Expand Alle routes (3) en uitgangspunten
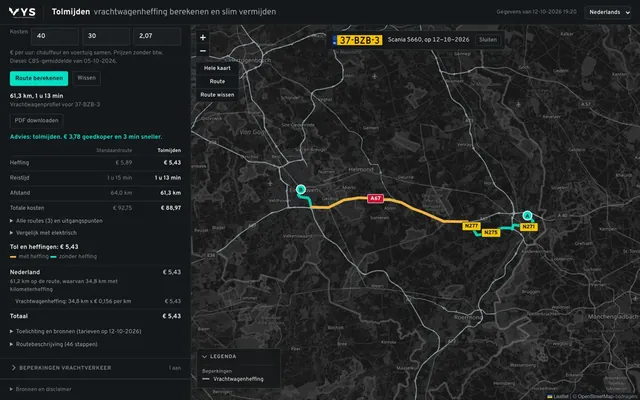Screen dimensions: 640x400 tap(56, 221)
